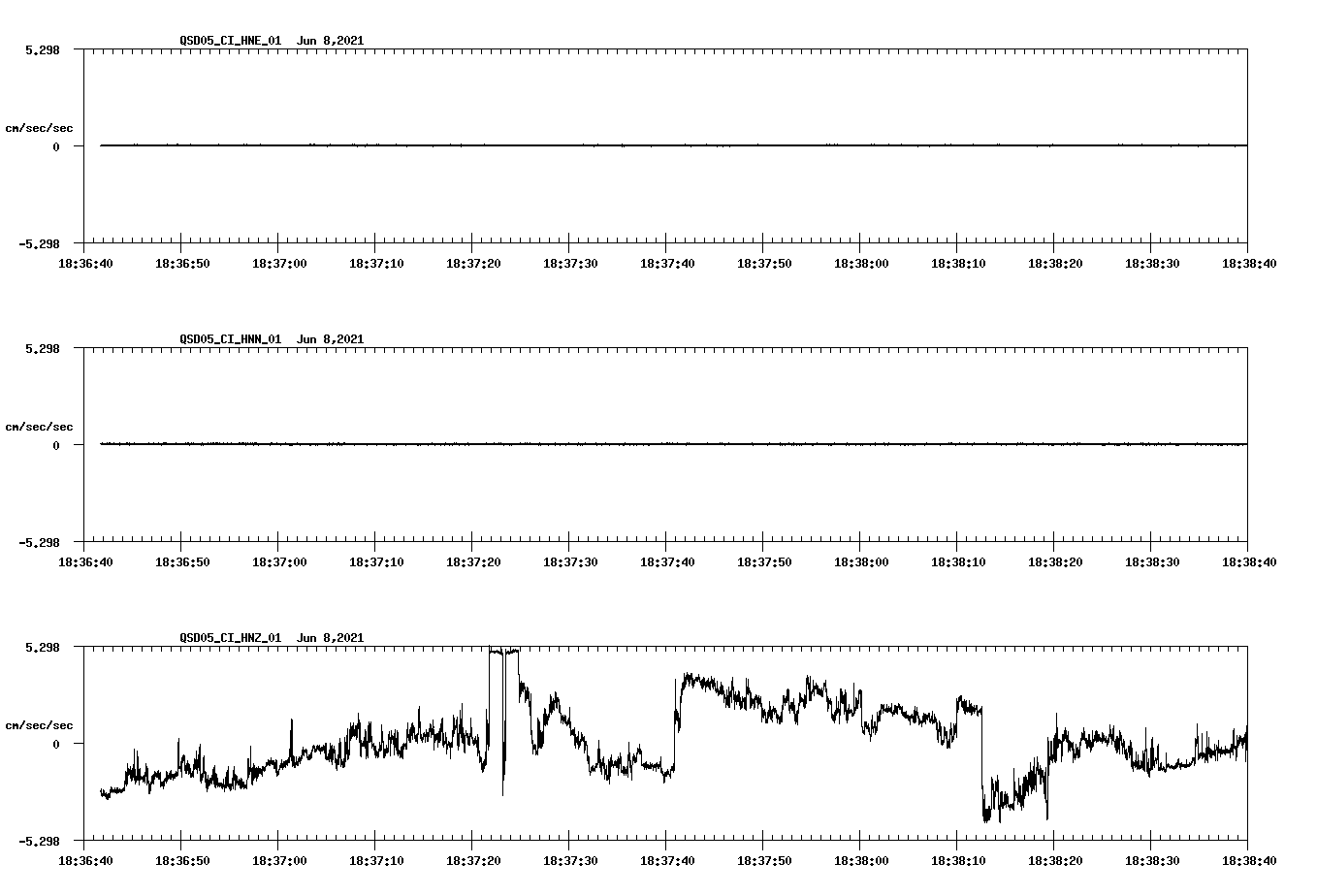The width and height of the screenshot is (1317, 896).
Task: Click the 18:38:10 time label under HNN plot
Action: 958,561
